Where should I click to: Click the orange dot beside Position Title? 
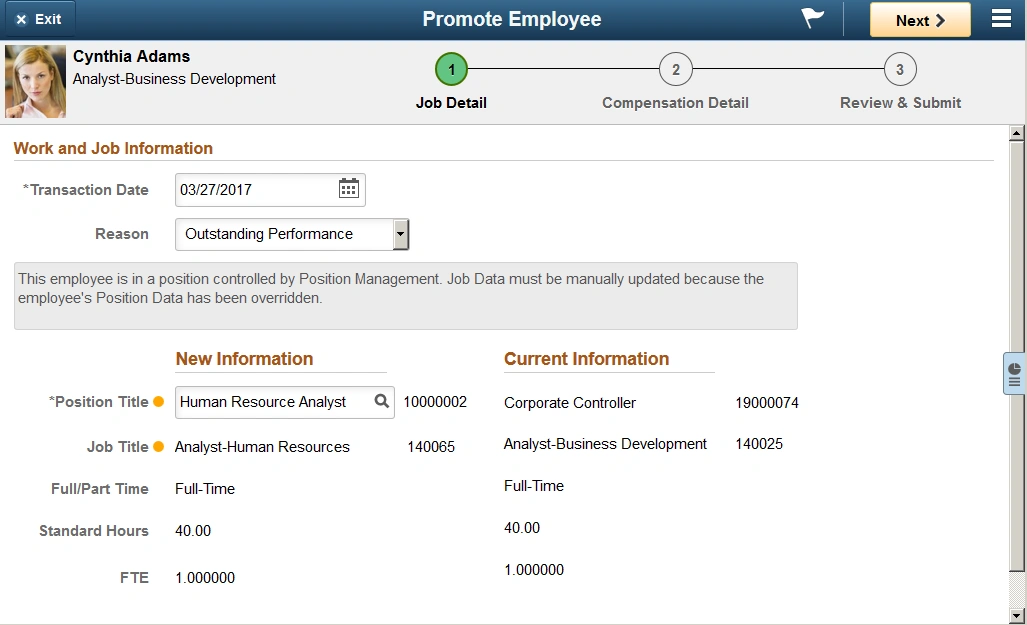point(158,402)
